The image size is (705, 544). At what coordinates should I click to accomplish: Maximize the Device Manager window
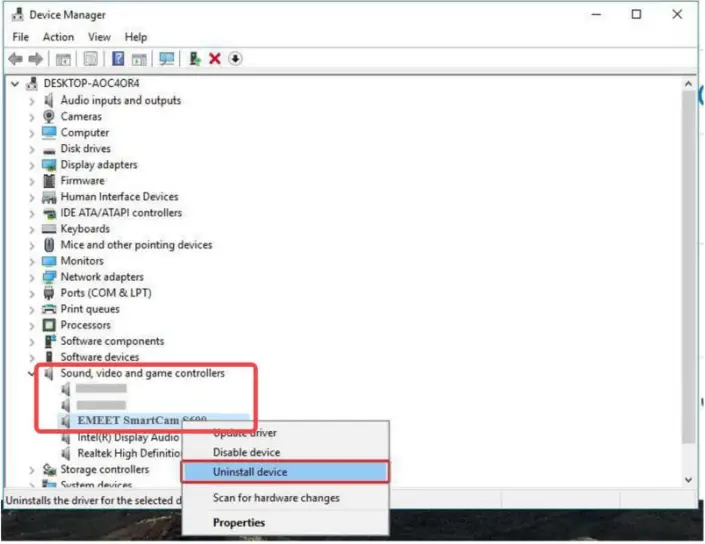click(x=636, y=14)
